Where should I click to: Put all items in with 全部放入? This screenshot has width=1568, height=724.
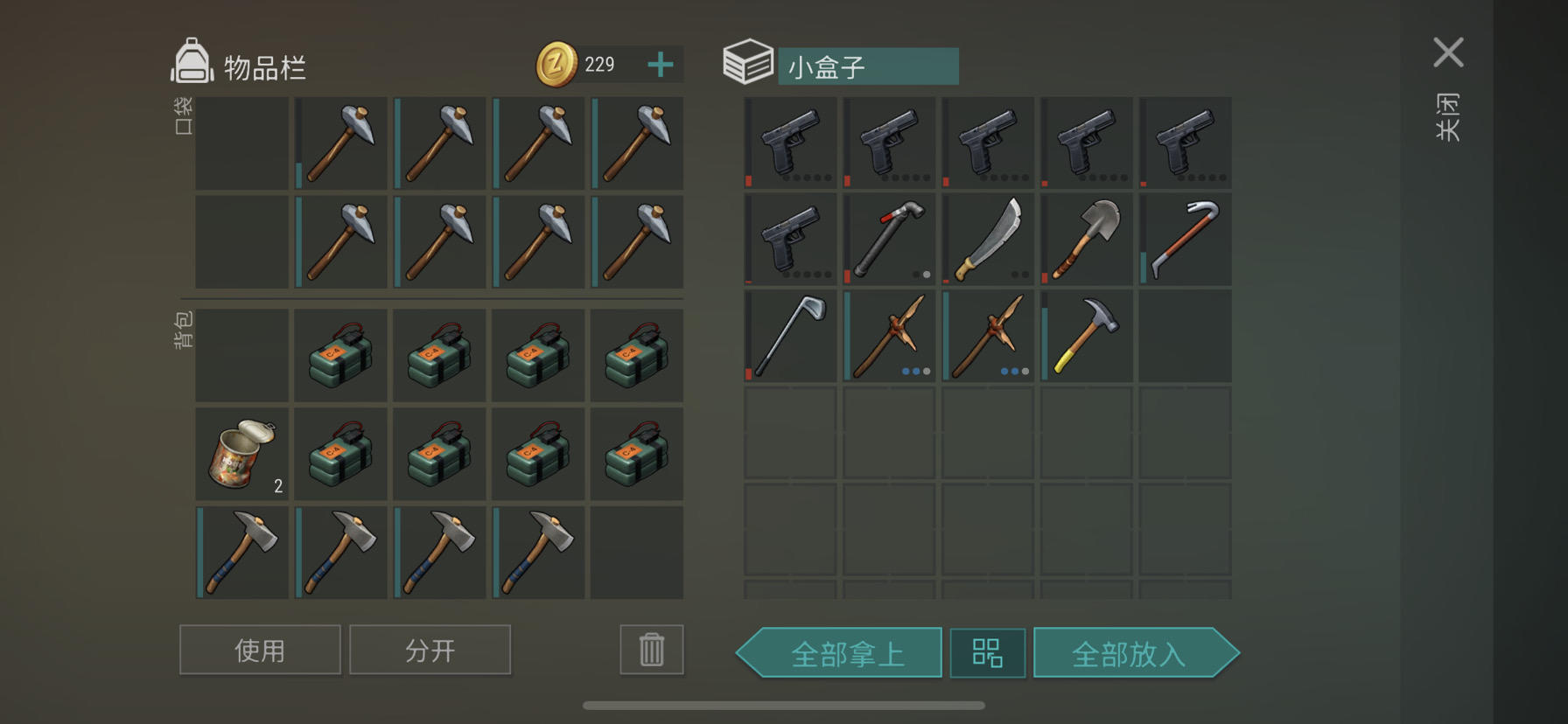click(1136, 652)
